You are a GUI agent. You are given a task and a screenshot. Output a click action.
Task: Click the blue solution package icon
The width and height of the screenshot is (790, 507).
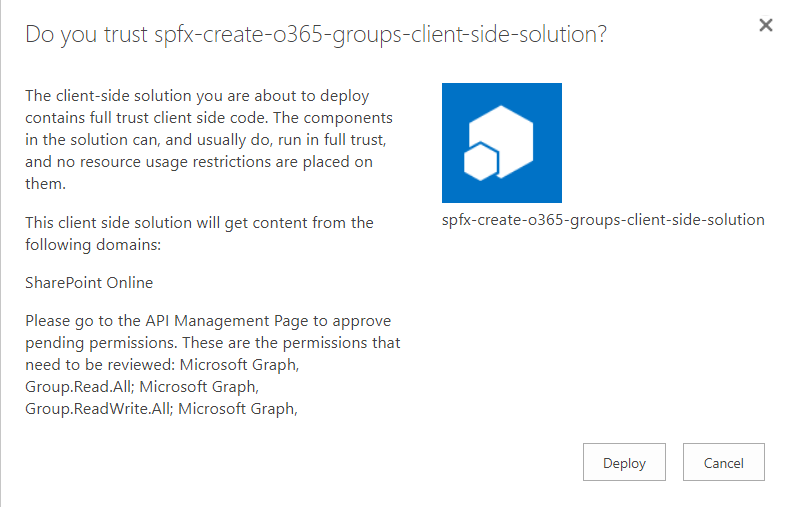tap(502, 143)
